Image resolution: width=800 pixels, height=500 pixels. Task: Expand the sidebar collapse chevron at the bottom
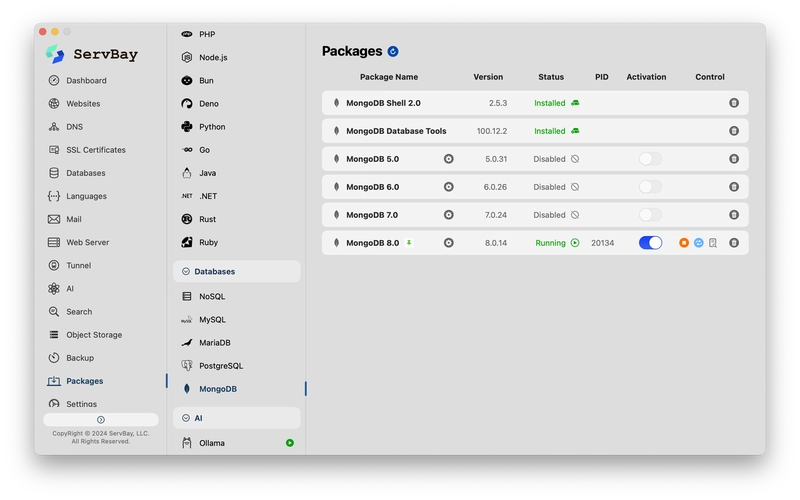100,420
